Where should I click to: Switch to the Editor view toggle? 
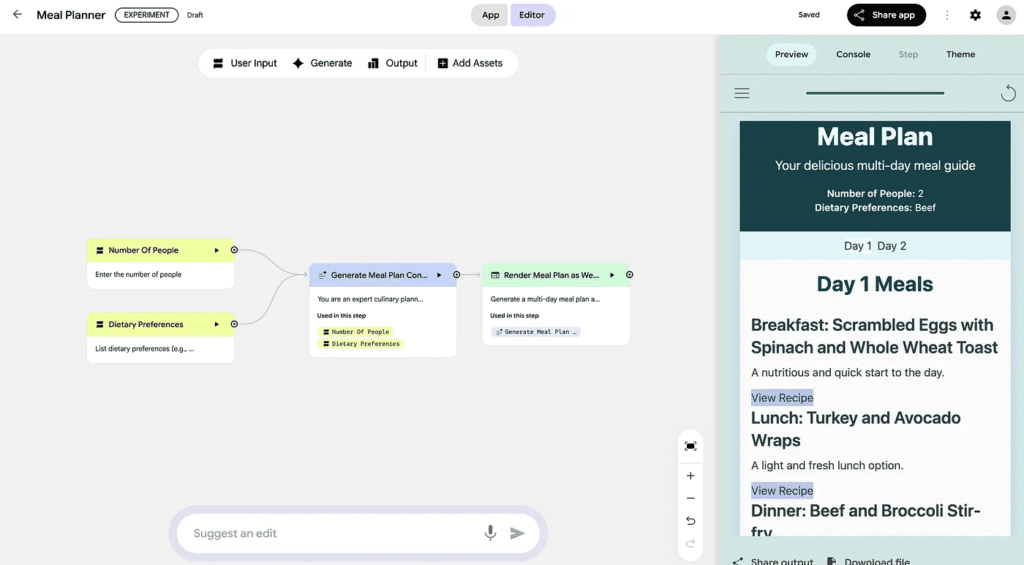[x=532, y=15]
